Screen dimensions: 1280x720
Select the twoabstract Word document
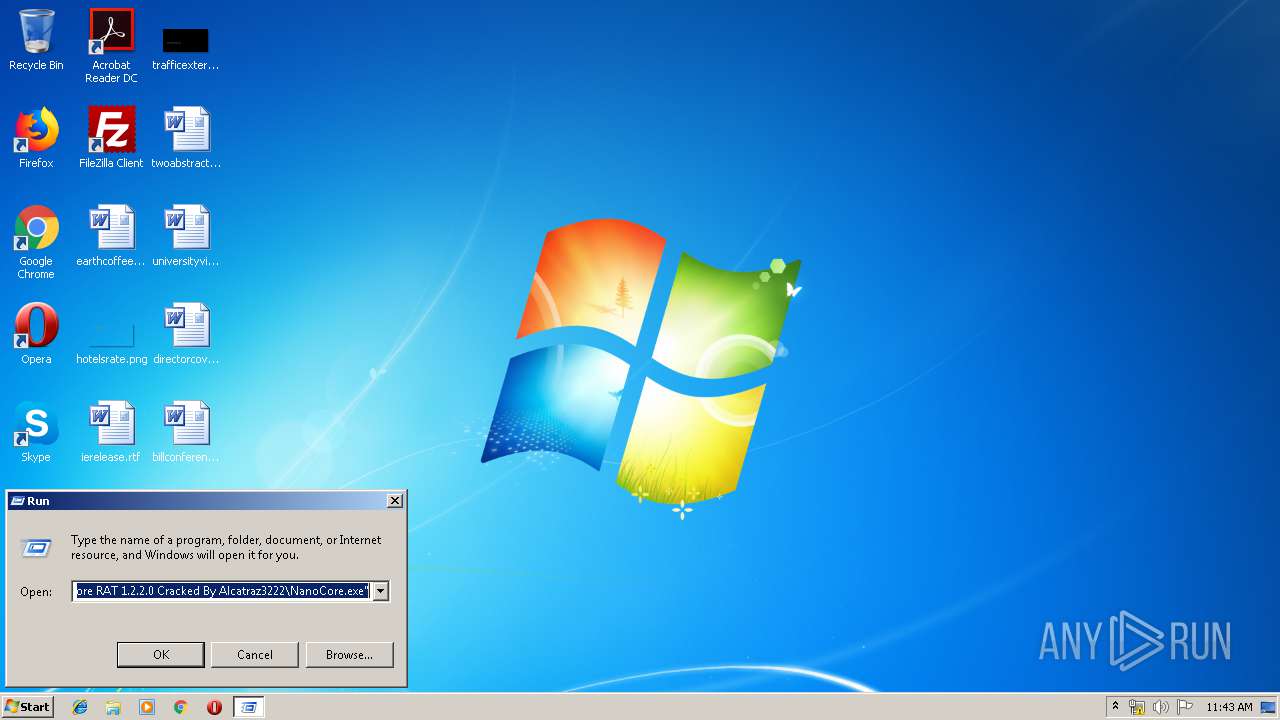186,137
